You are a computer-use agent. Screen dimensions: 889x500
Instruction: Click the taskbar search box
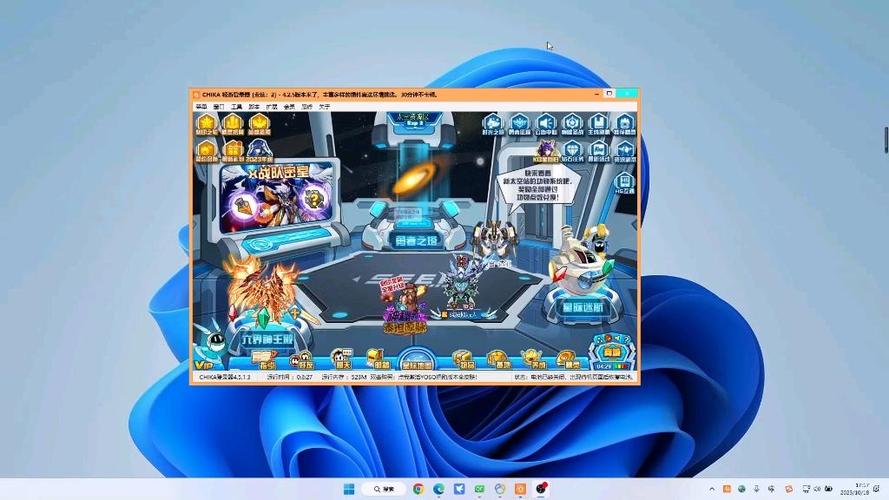[x=385, y=489]
